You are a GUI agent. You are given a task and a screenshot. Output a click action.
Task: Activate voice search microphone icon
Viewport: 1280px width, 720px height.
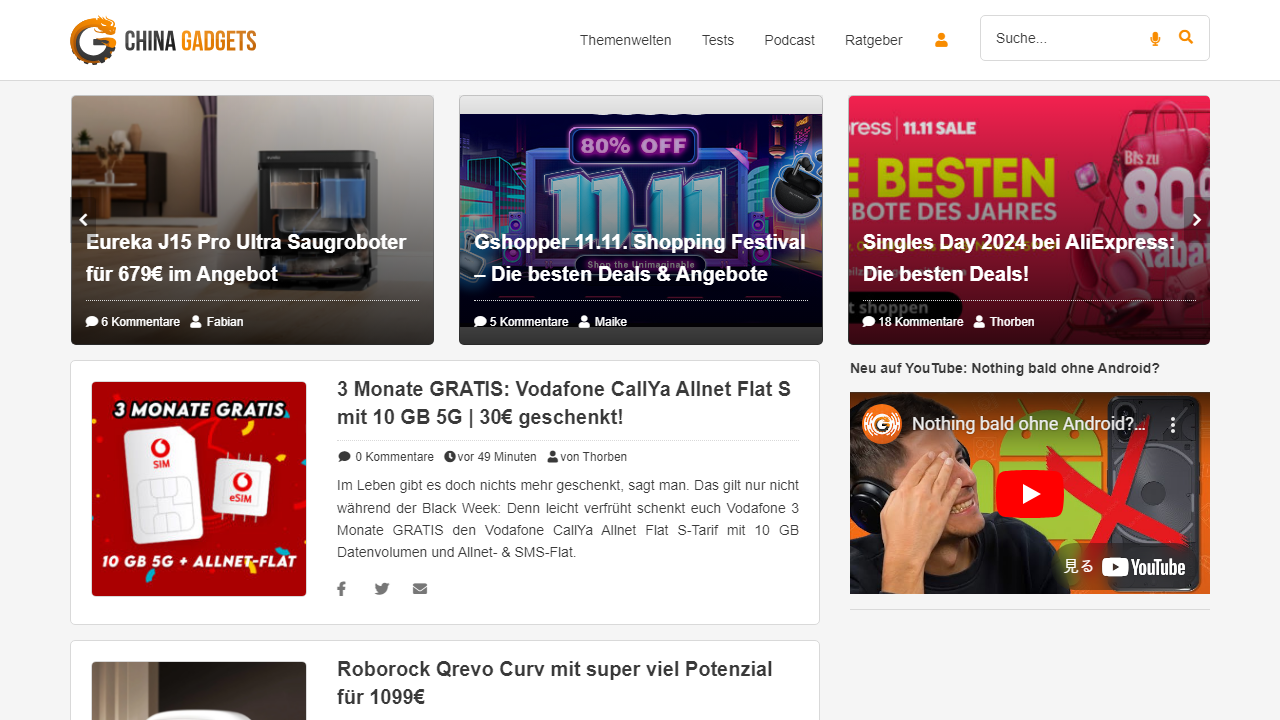tap(1155, 39)
